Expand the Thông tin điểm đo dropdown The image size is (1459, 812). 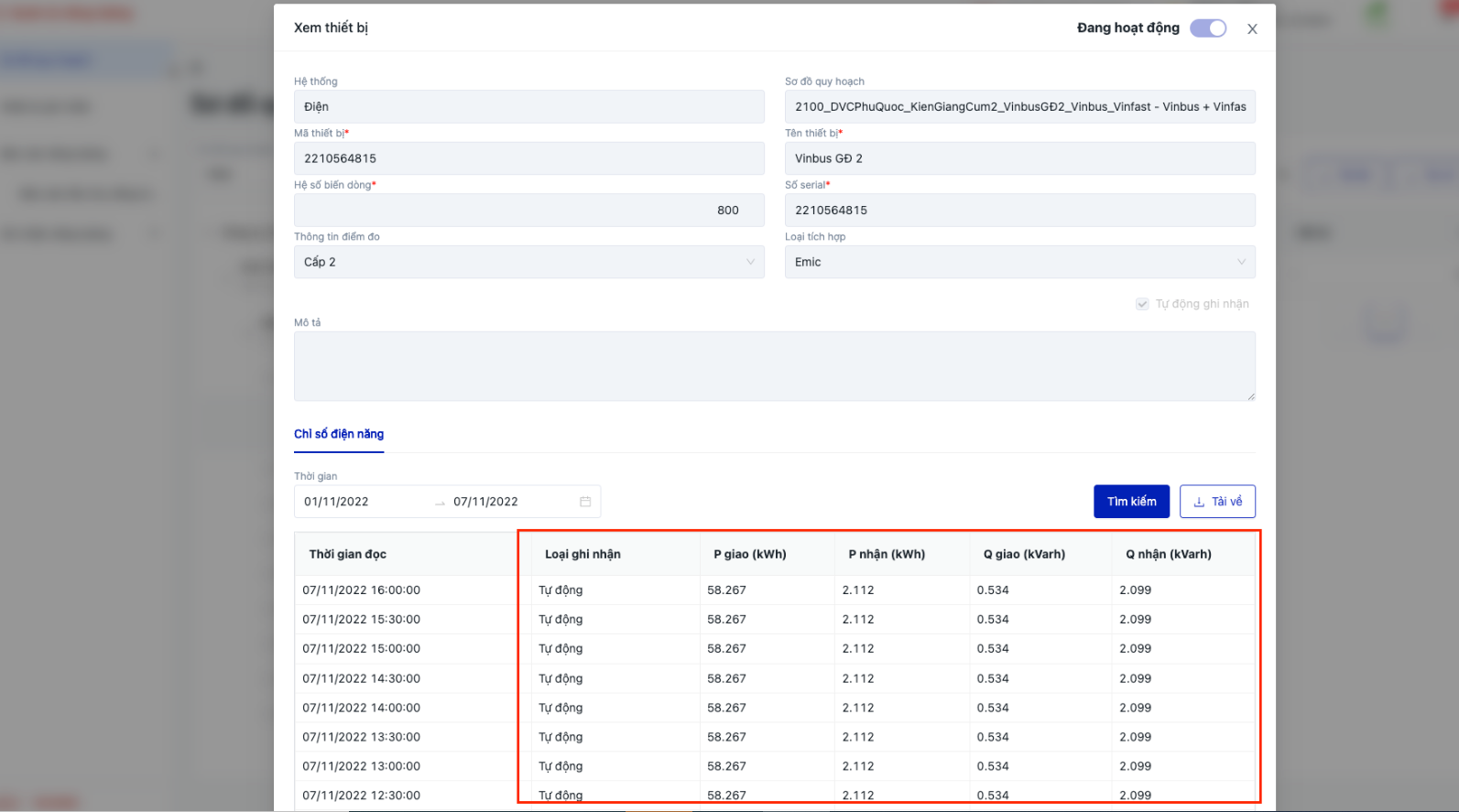click(x=528, y=262)
